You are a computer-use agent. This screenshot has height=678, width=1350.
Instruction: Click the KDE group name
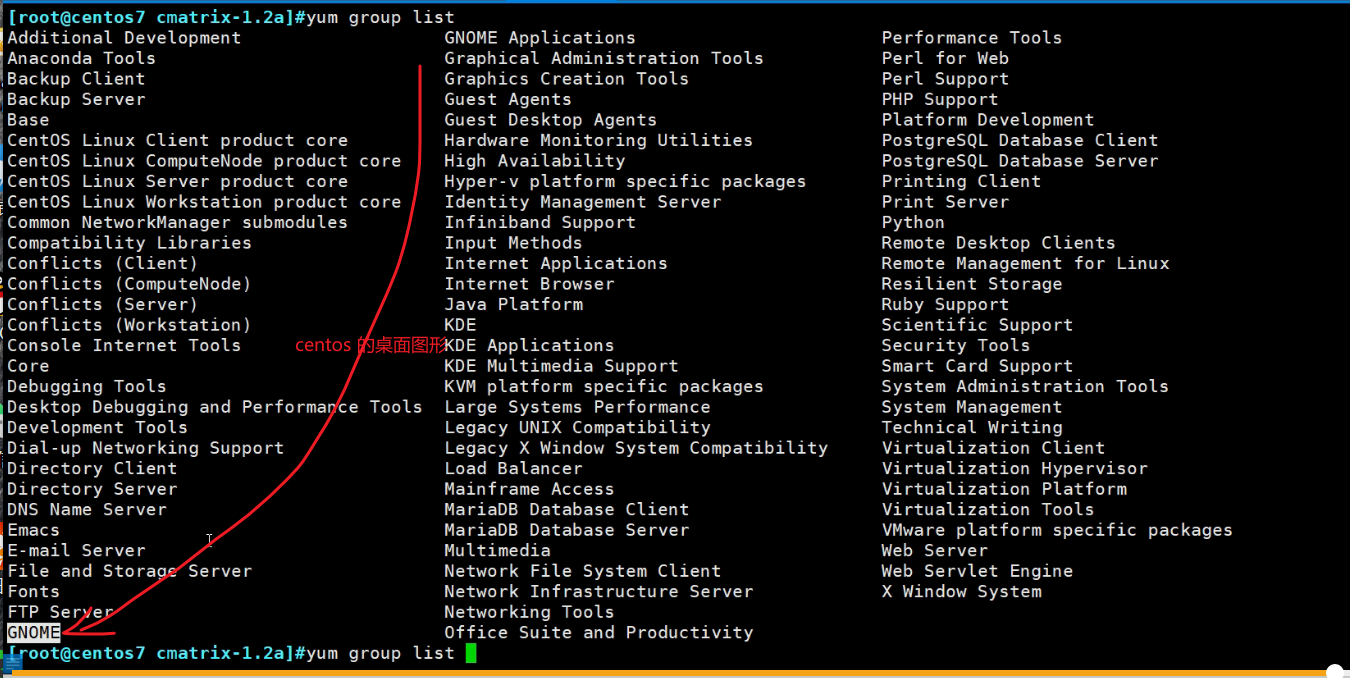point(460,325)
